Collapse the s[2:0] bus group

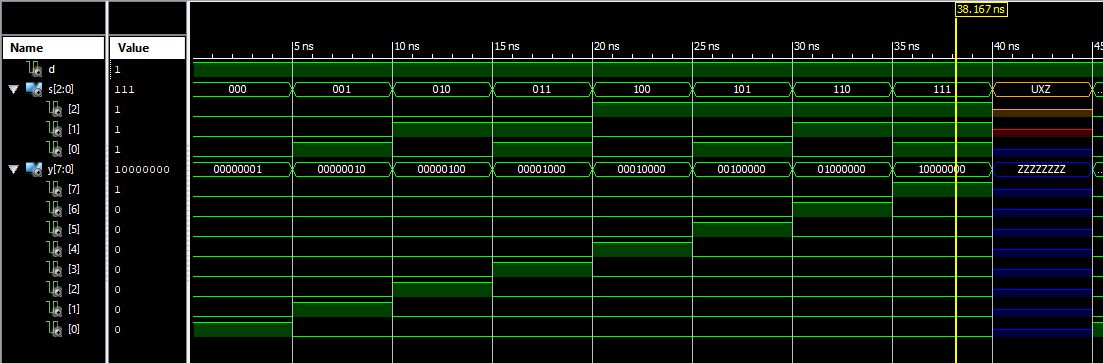pyautogui.click(x=14, y=89)
